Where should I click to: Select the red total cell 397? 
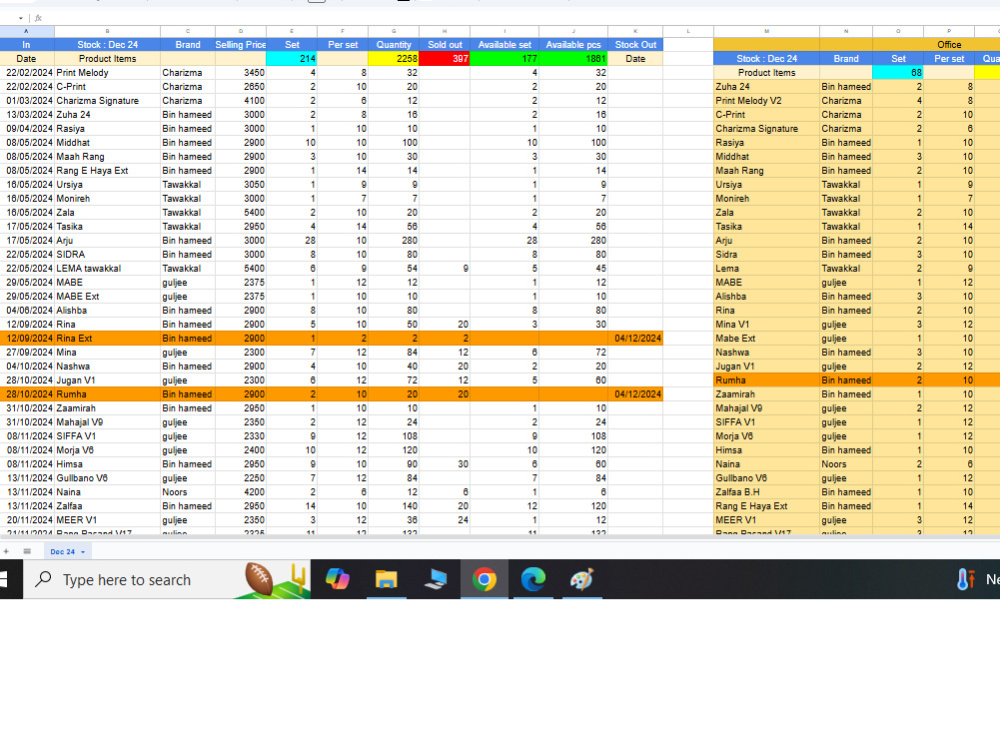(x=445, y=59)
